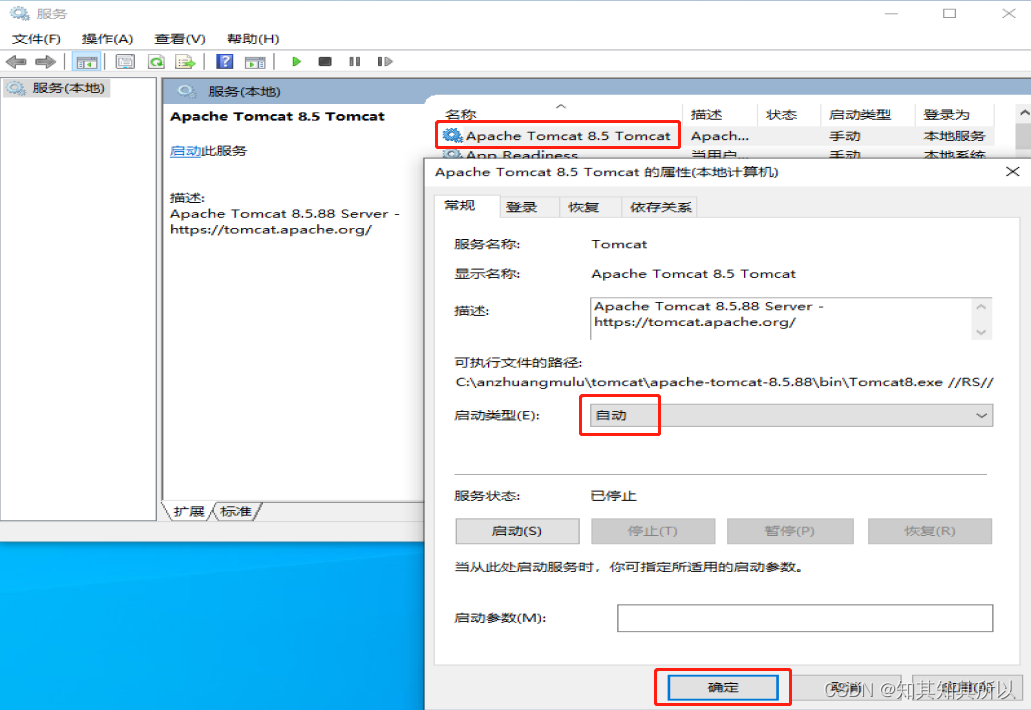Open the 帮助(H) menu

(x=253, y=39)
